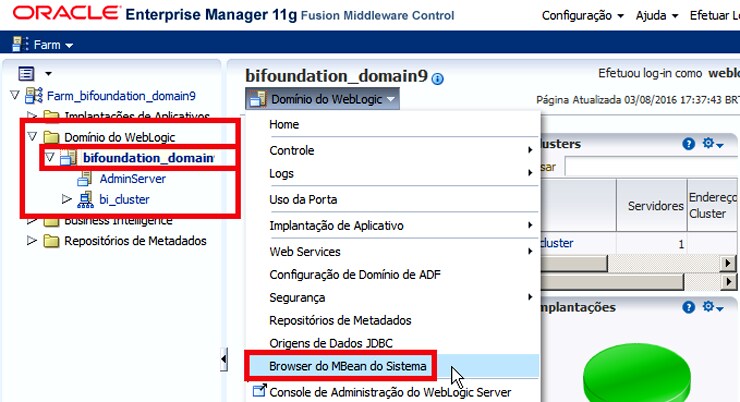The width and height of the screenshot is (740, 402).
Task: Choose Repositórios de Metadados from the dropdown menu
Action: tap(393, 320)
